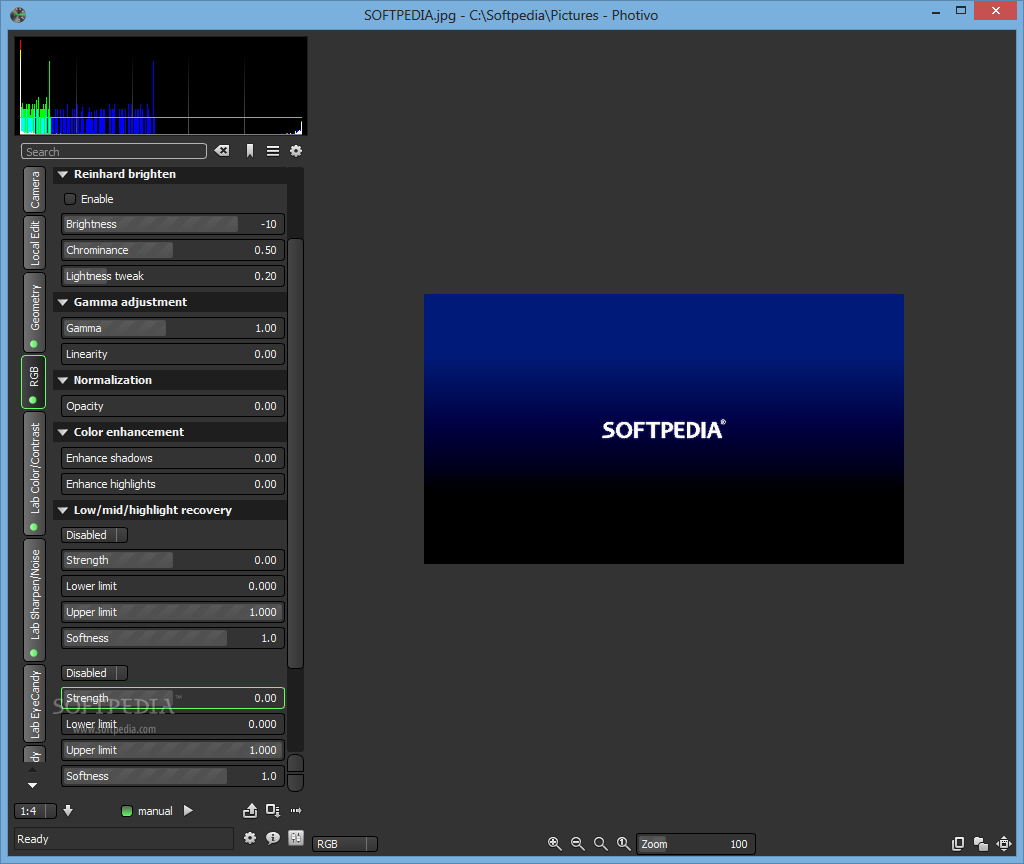Screen dimensions: 1024x864
Task: Open first Disabled dropdown above Strength
Action: pos(95,535)
